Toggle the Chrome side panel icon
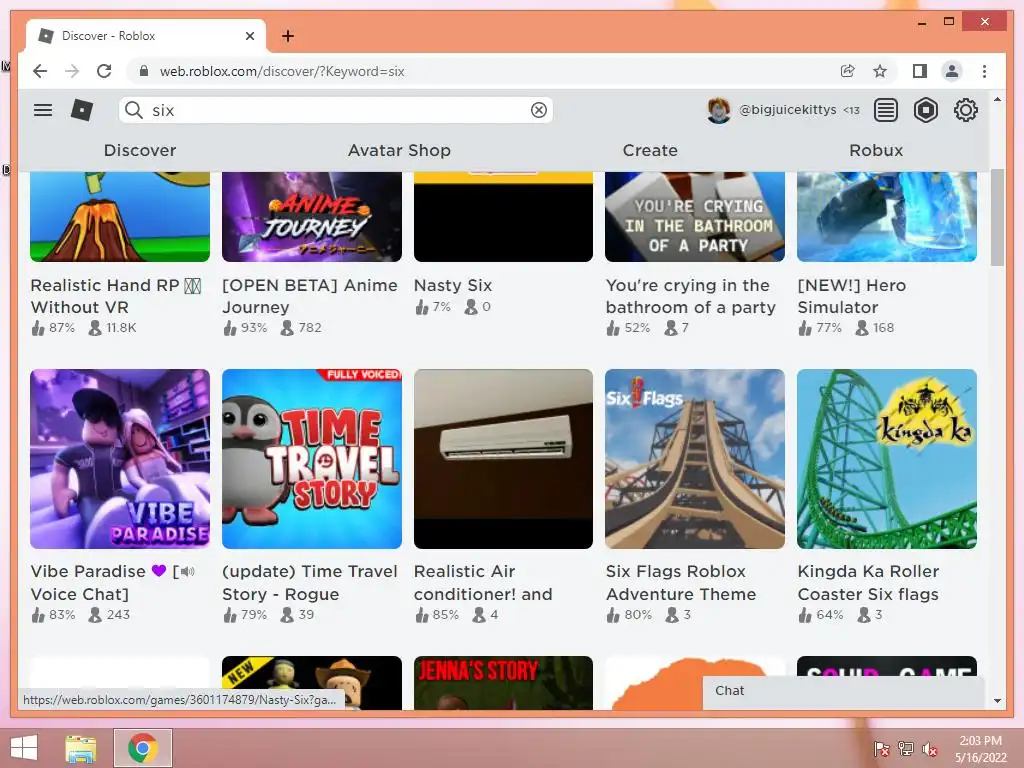This screenshot has height=768, width=1024. 920,71
